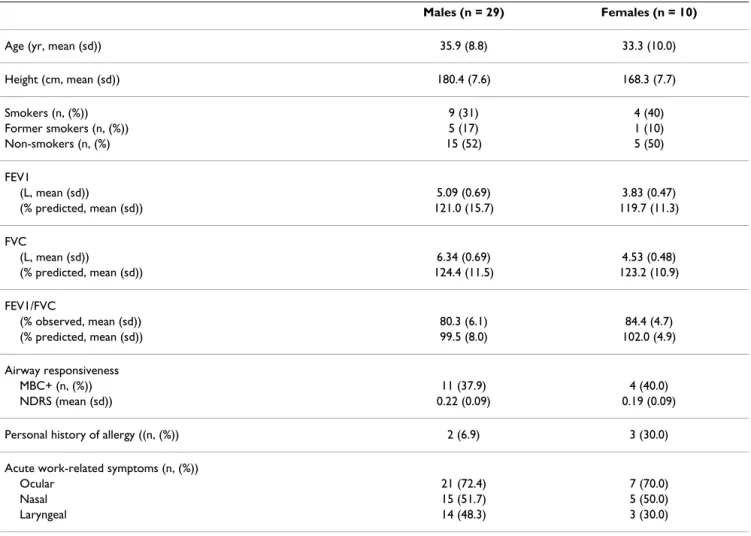Select the NDRS (mean (sd)) row label

(66, 401)
